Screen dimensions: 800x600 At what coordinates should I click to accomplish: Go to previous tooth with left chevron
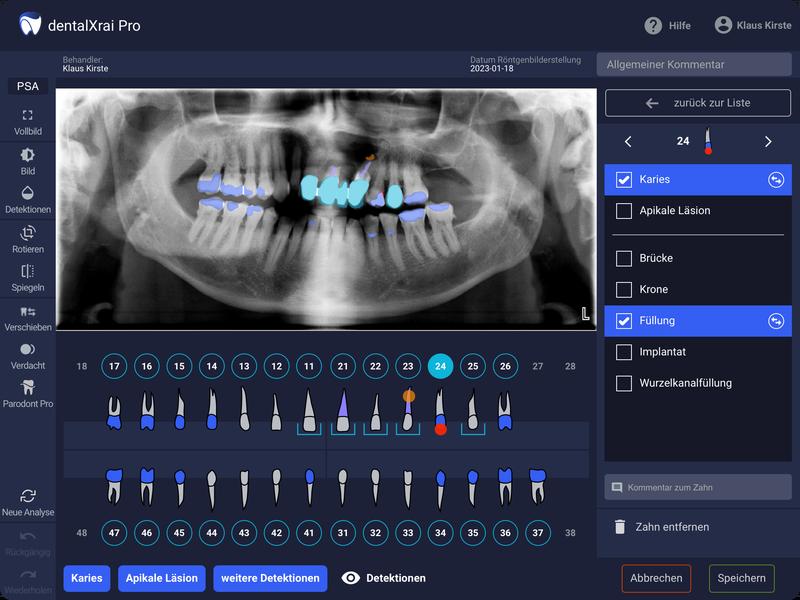point(628,142)
